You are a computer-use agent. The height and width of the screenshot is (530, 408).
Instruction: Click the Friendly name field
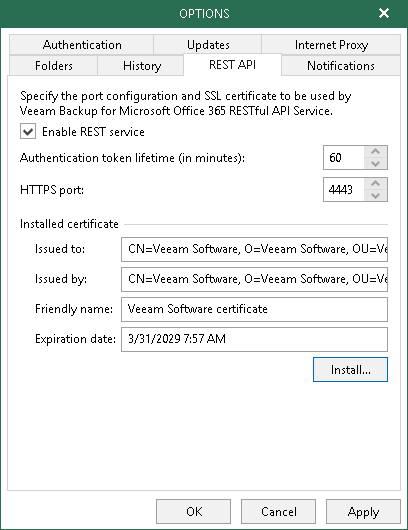coord(254,309)
